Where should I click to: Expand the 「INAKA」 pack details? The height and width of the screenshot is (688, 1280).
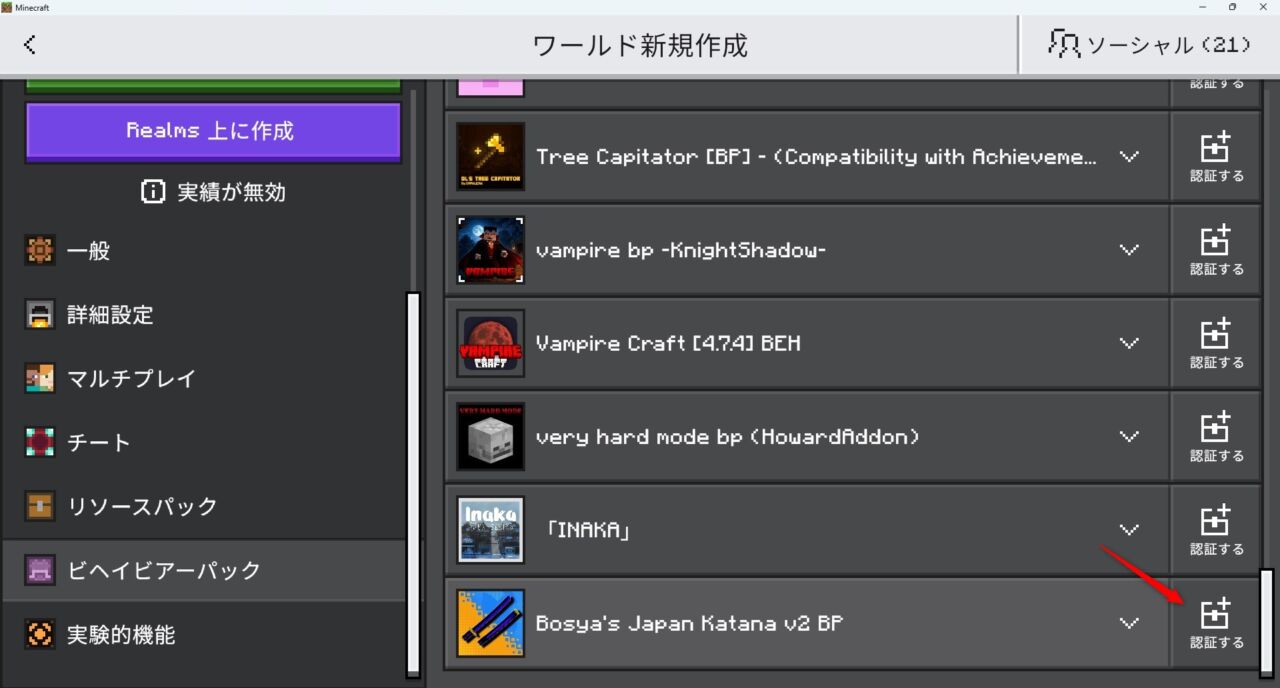[x=1129, y=530]
